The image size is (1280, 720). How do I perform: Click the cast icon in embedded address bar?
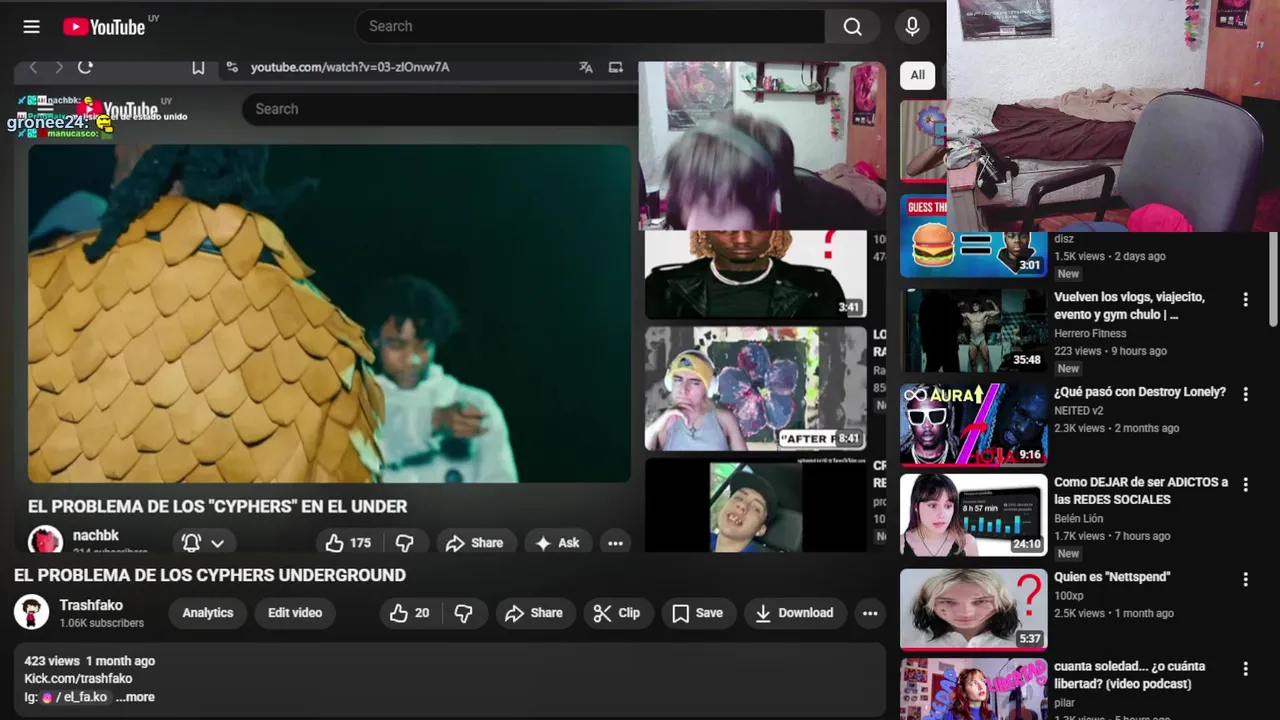(x=616, y=67)
